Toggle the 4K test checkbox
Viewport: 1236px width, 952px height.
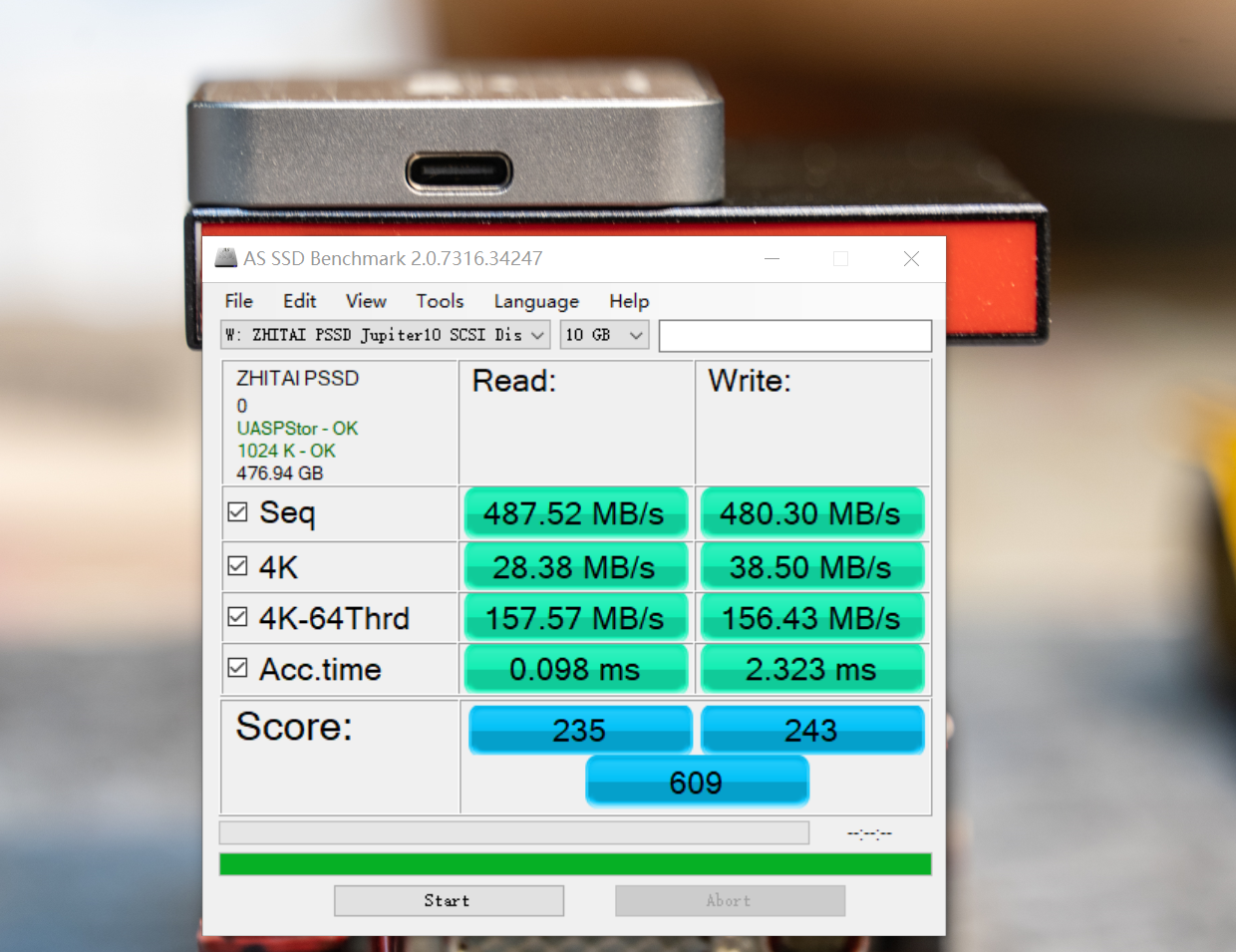coord(237,564)
